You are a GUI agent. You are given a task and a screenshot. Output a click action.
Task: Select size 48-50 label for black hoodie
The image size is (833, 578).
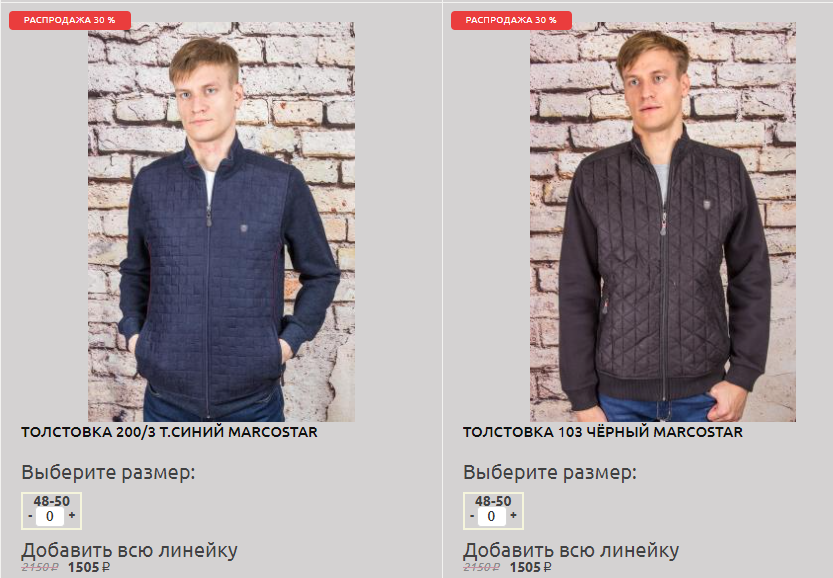point(493,501)
